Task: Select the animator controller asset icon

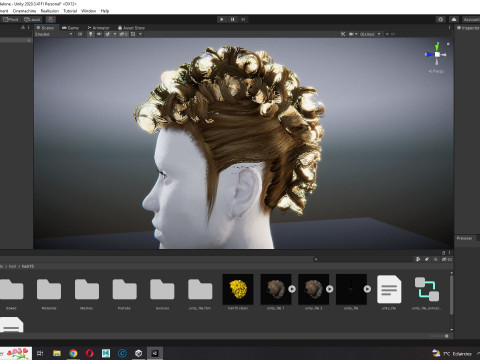Action: click(x=427, y=289)
